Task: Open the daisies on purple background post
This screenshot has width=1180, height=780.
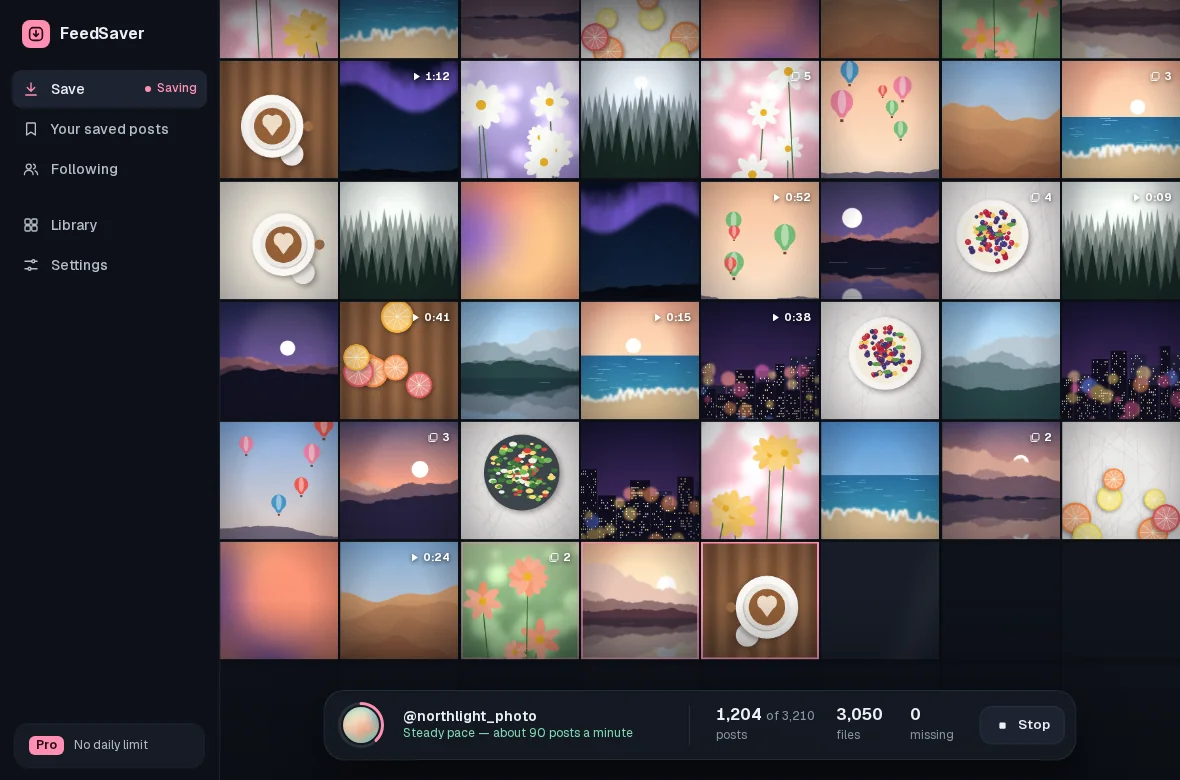Action: pyautogui.click(x=519, y=120)
